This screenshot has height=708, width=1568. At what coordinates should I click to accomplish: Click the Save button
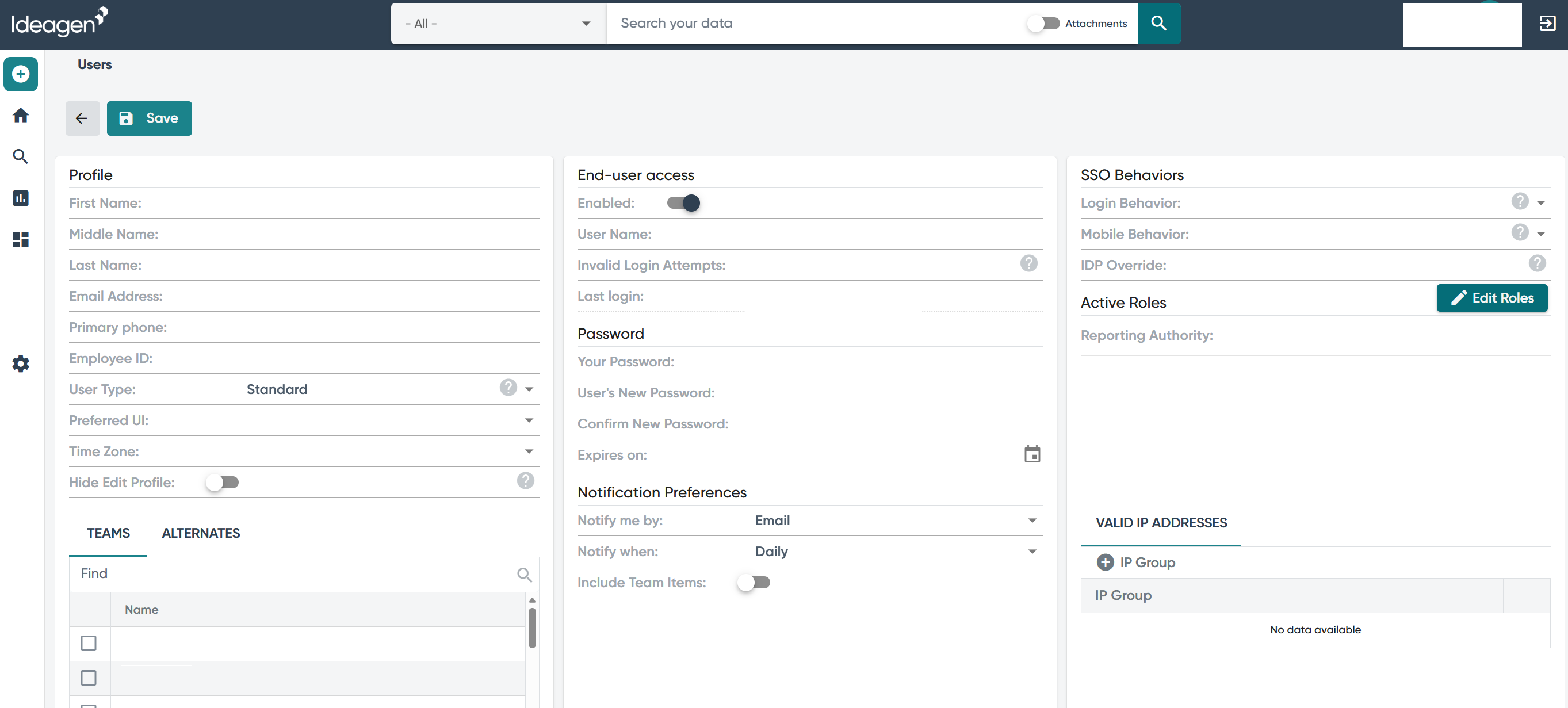tap(149, 118)
